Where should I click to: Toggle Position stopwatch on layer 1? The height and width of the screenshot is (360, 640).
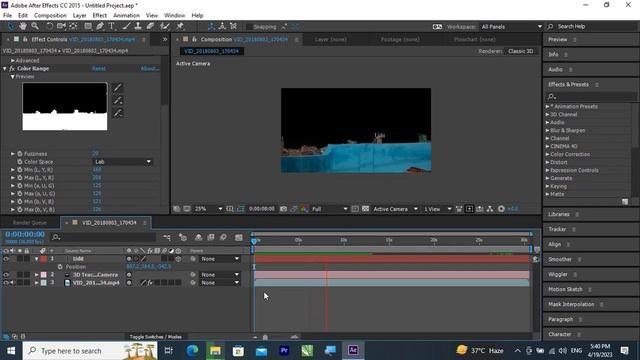pos(60,267)
